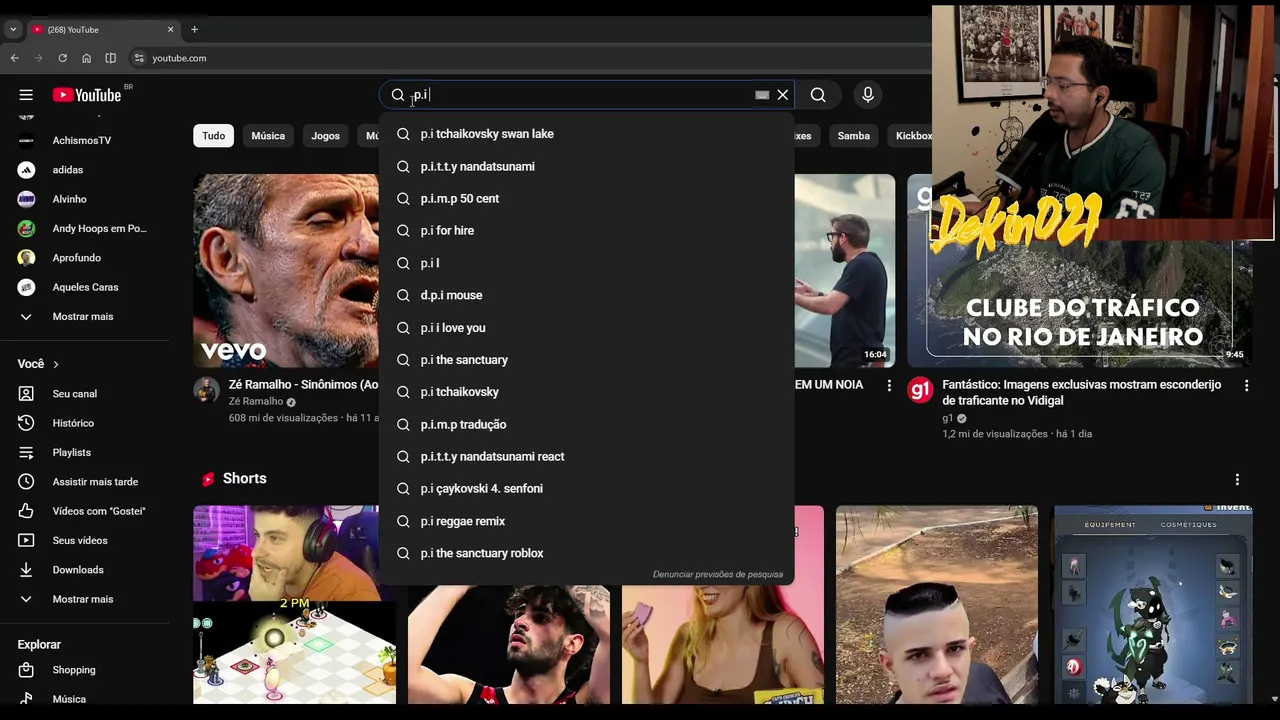
Task: Choose suggestion "p.i reggae remix"
Action: coord(587,521)
